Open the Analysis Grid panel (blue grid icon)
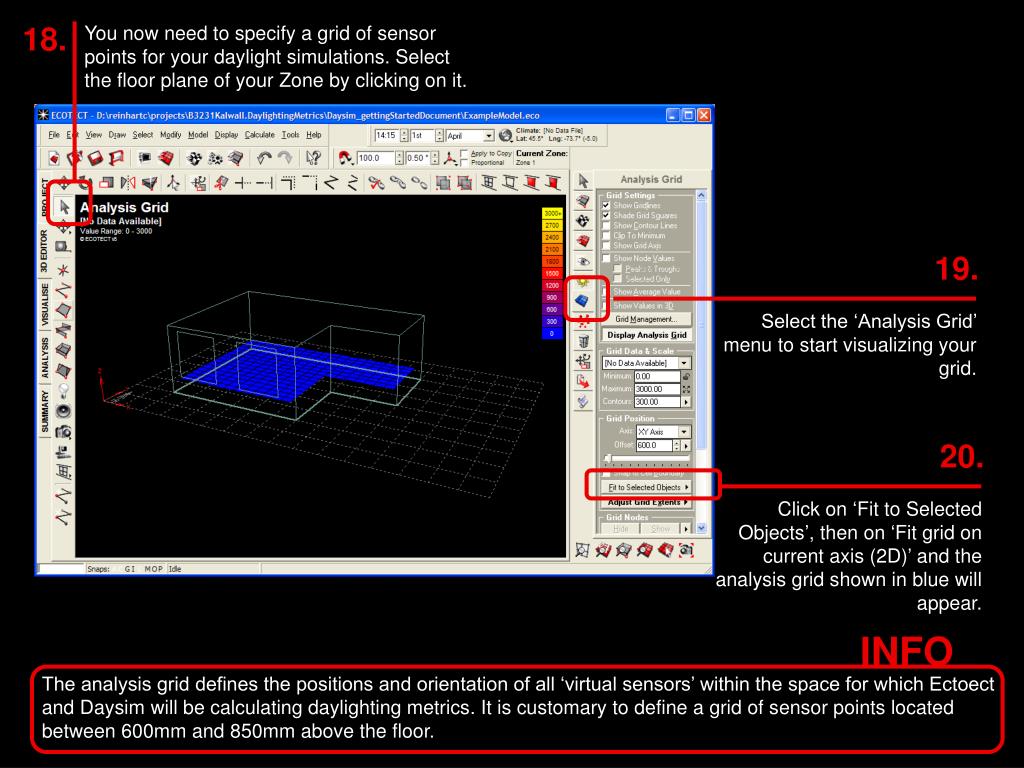1024x768 pixels. click(x=581, y=300)
